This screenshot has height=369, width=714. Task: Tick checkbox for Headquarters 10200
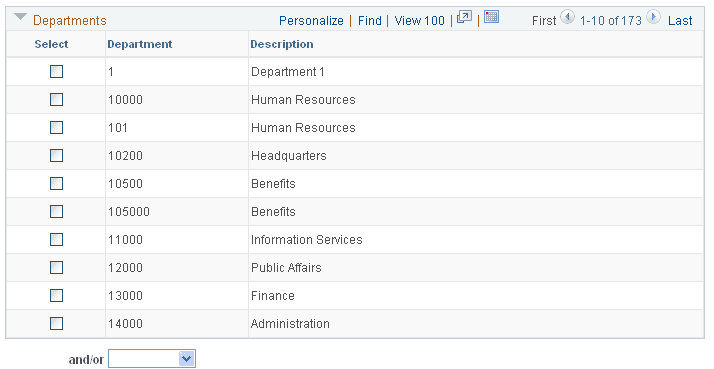(56, 155)
